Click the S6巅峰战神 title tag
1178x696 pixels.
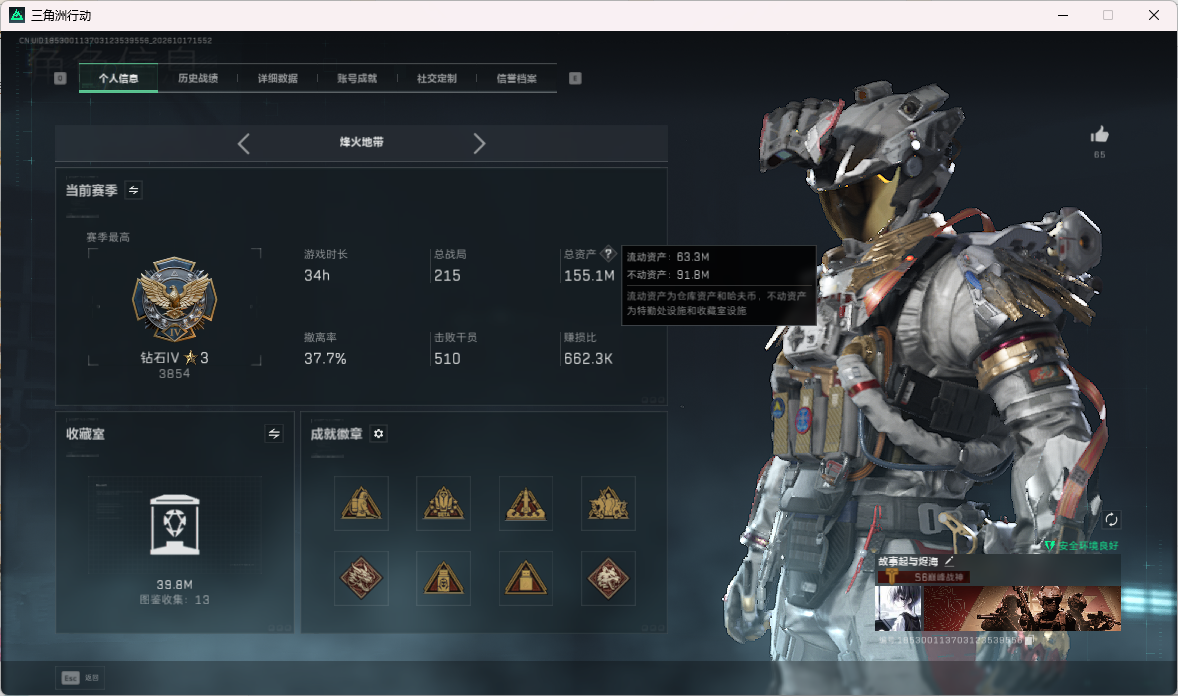tap(924, 577)
